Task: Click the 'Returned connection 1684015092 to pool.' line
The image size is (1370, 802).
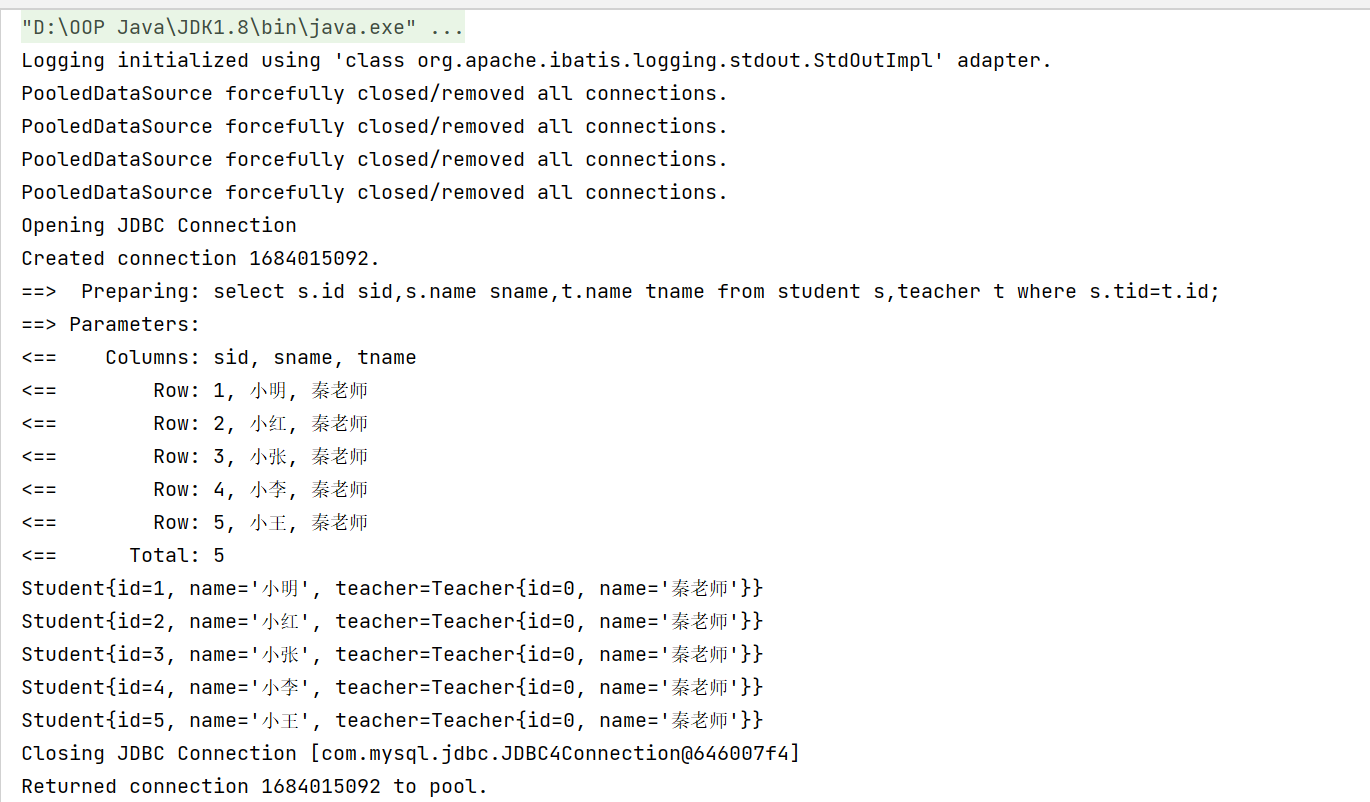Action: pyautogui.click(x=255, y=787)
